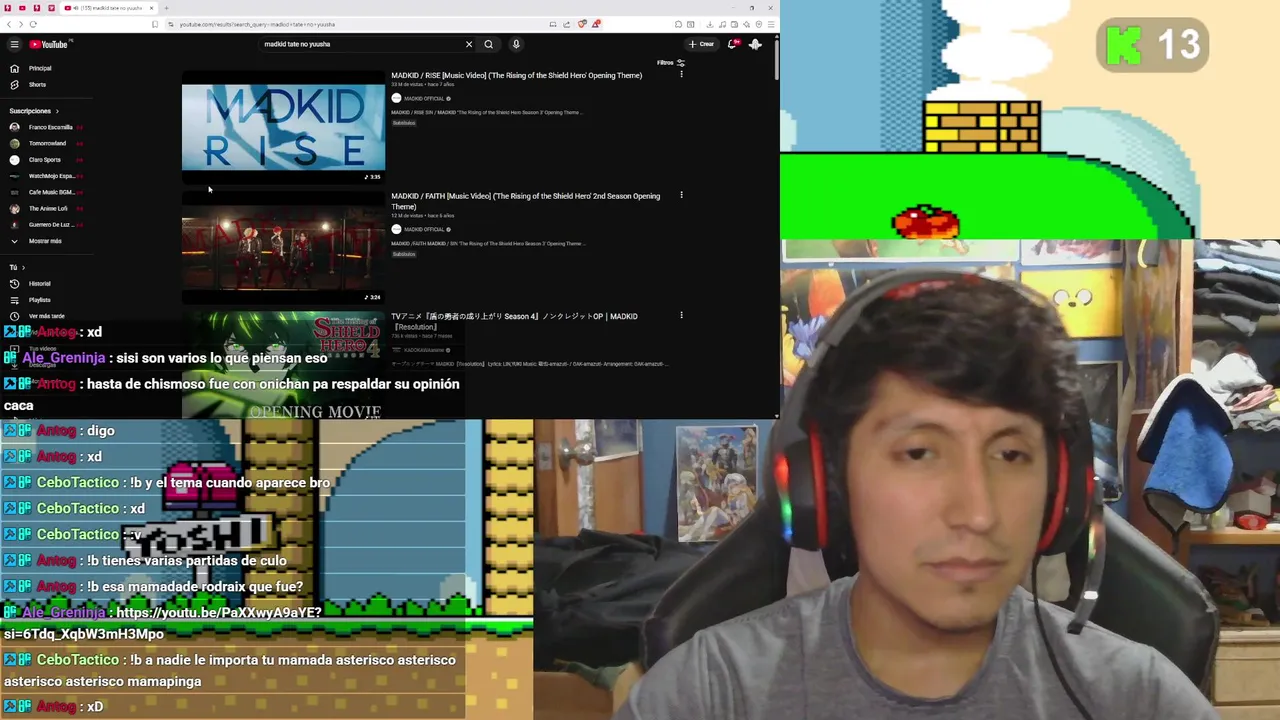Click Antog's 'tienes varias partidas' chat message
Viewport: 1280px width, 720px height.
point(187,560)
